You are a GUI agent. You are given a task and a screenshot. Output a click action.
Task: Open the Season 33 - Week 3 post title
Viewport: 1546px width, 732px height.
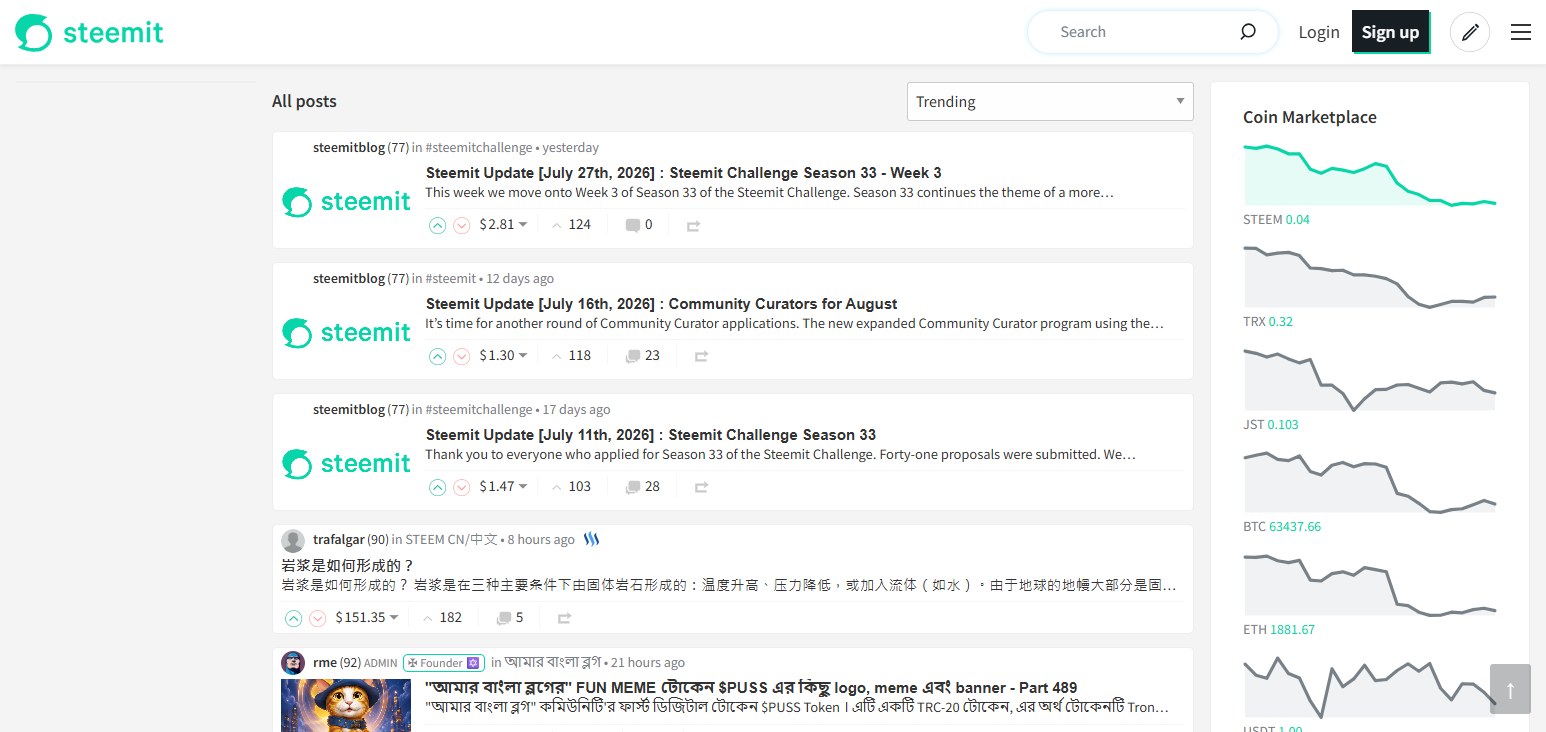(683, 173)
